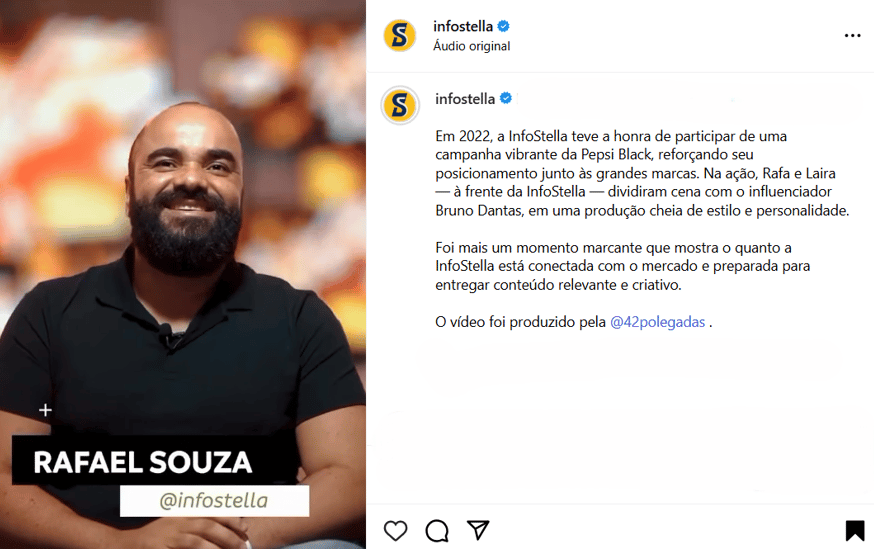Click the @infostella tag on the video
The width and height of the screenshot is (874, 549).
(214, 501)
